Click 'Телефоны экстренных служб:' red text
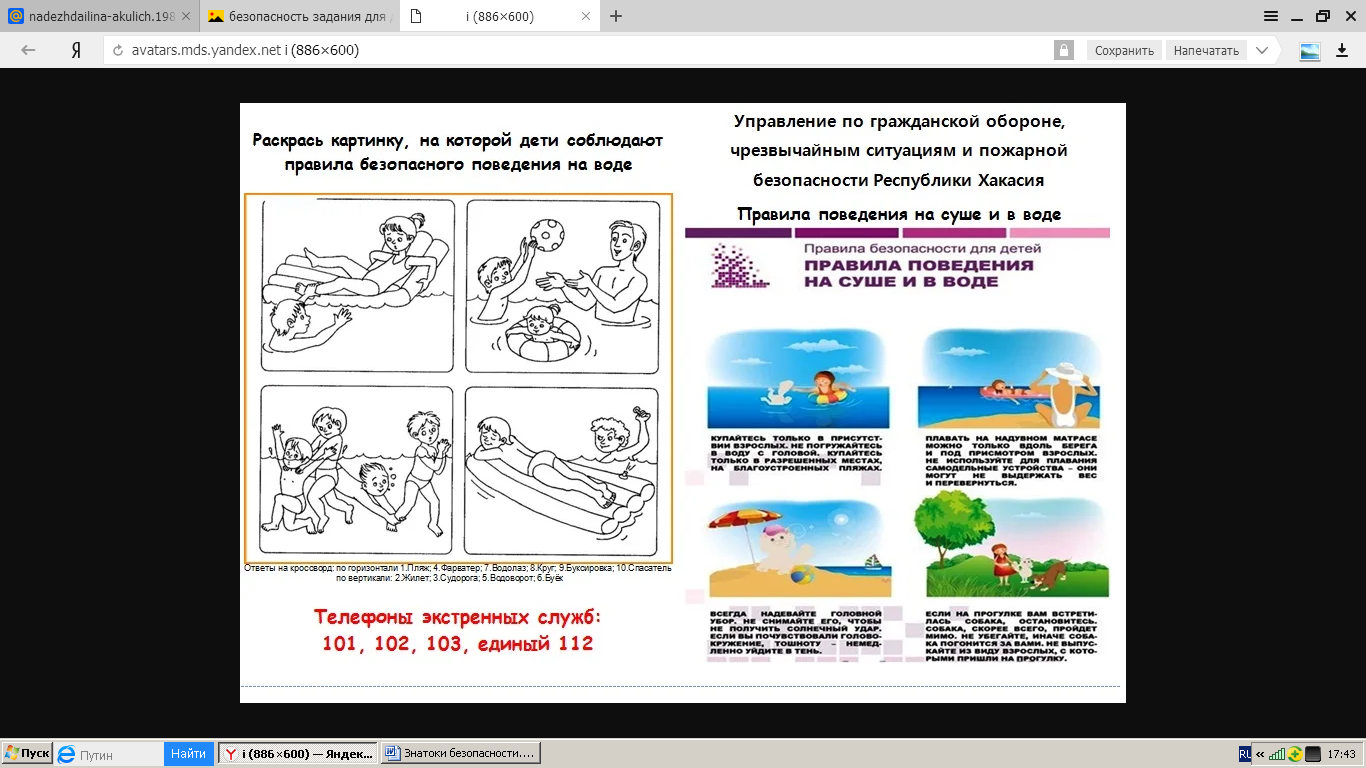 [x=458, y=617]
